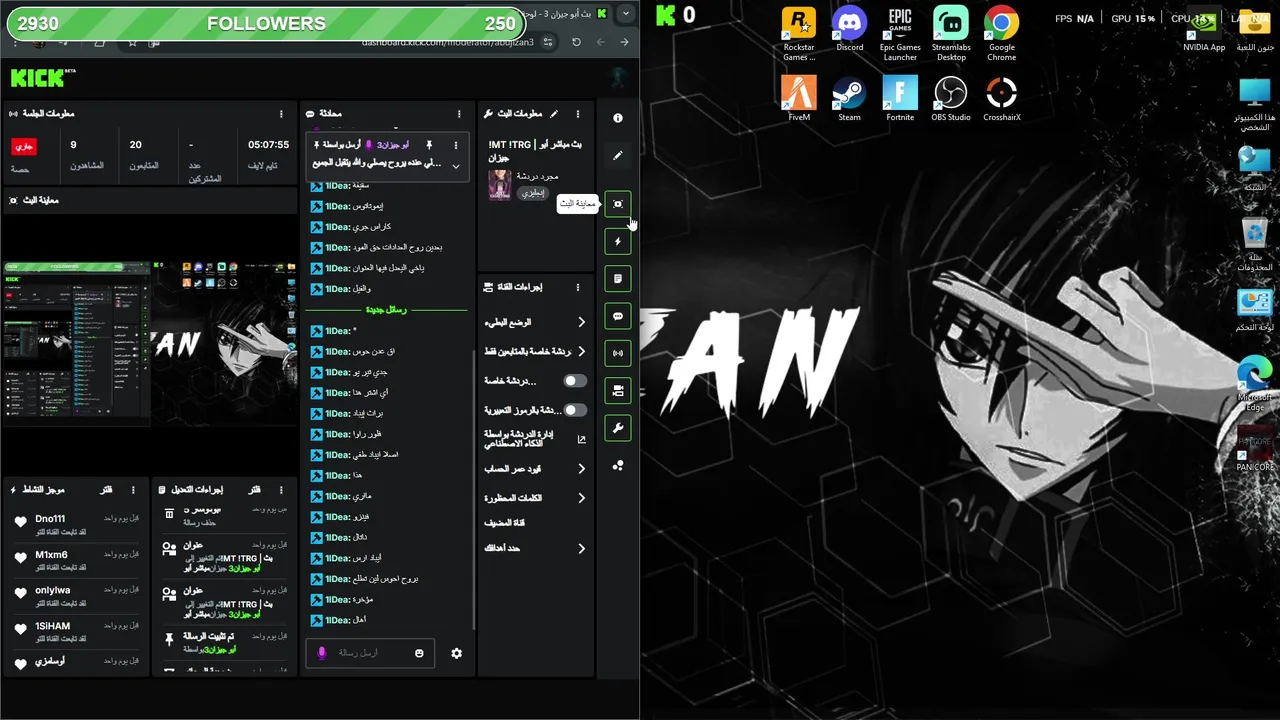Expand banned words chevron
Viewport: 1280px width, 720px height.
pyautogui.click(x=581, y=498)
